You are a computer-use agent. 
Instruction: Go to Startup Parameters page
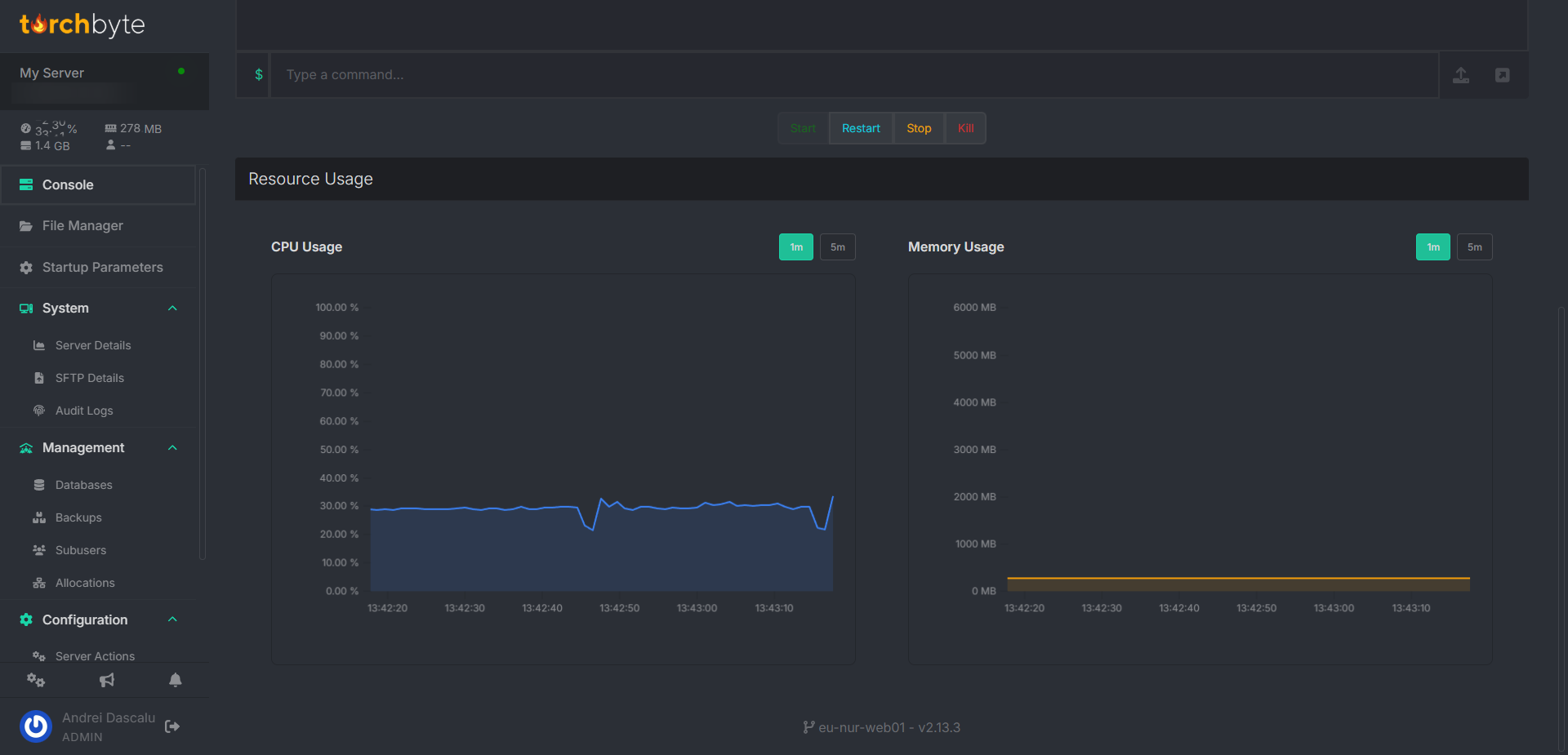(x=102, y=268)
